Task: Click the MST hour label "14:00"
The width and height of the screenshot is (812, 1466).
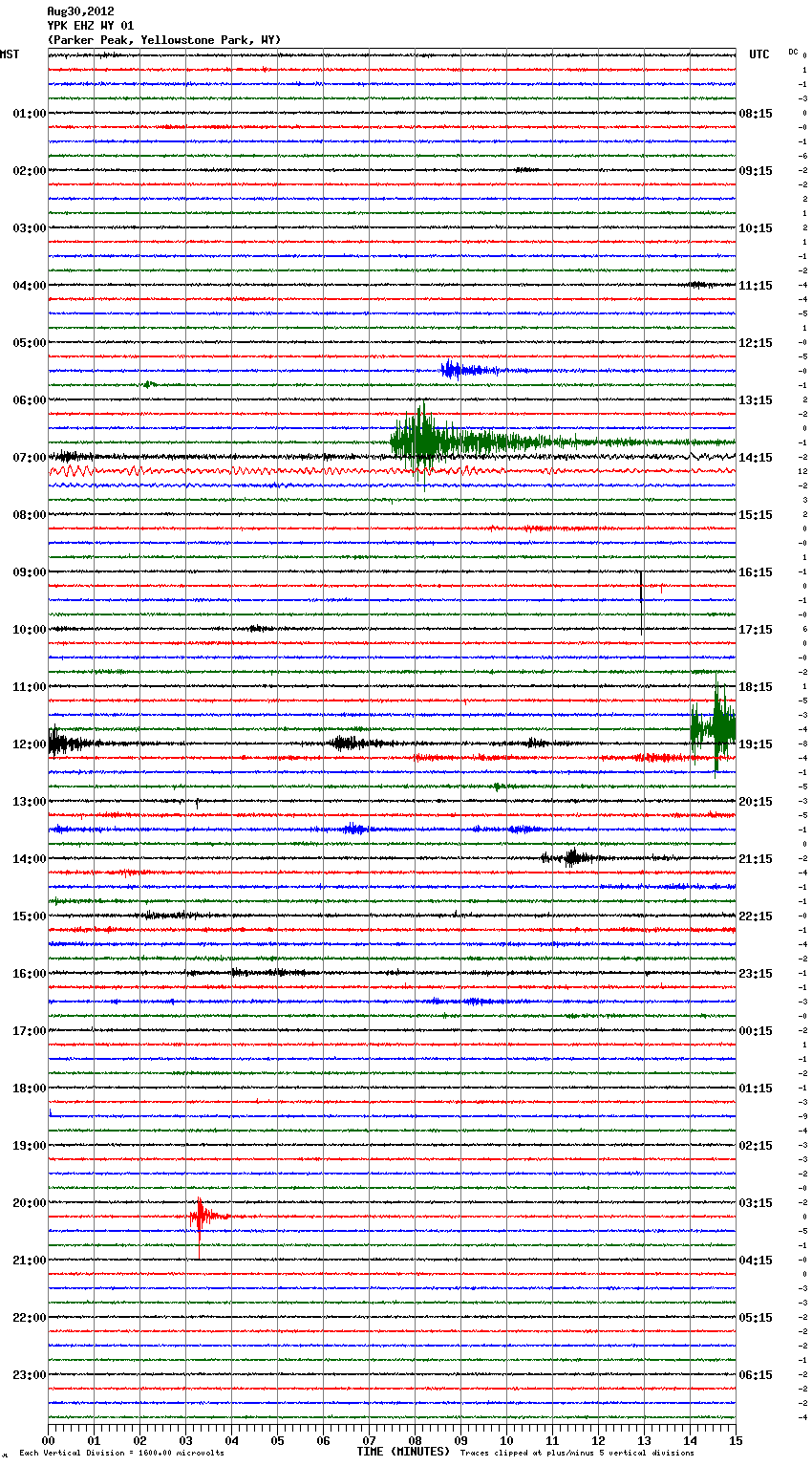Action: coord(30,859)
